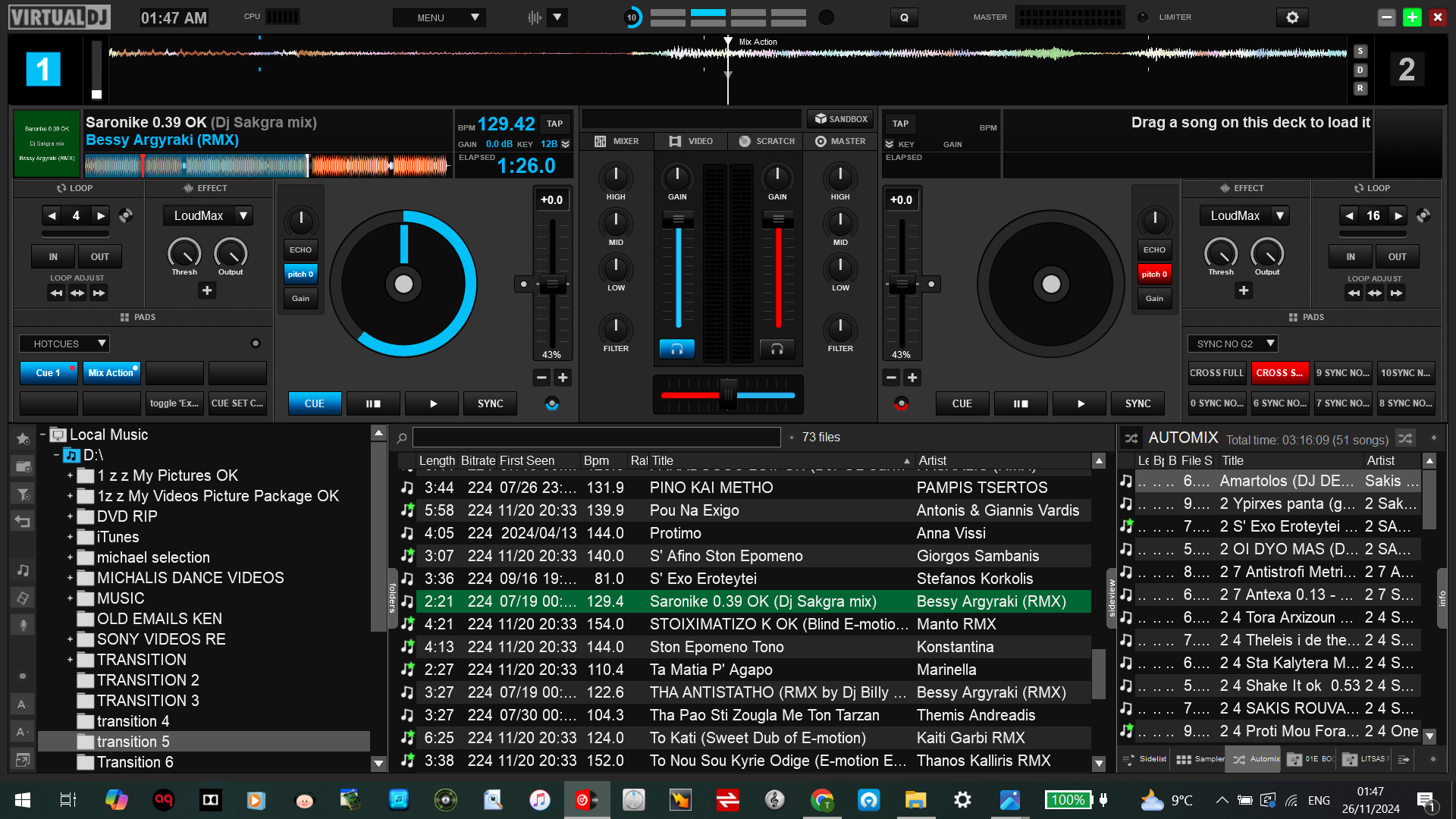
Task: Toggle music files filter note icon
Action: pos(23,570)
